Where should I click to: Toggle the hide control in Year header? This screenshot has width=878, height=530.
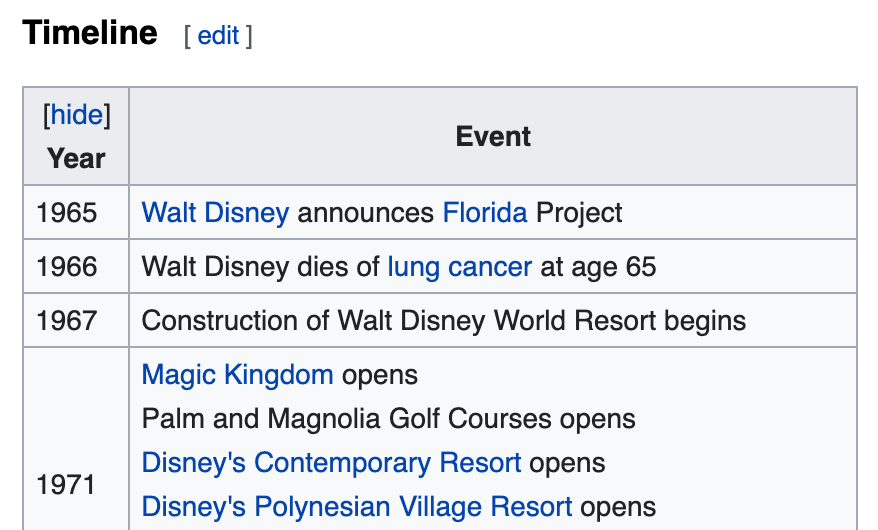pyautogui.click(x=76, y=115)
